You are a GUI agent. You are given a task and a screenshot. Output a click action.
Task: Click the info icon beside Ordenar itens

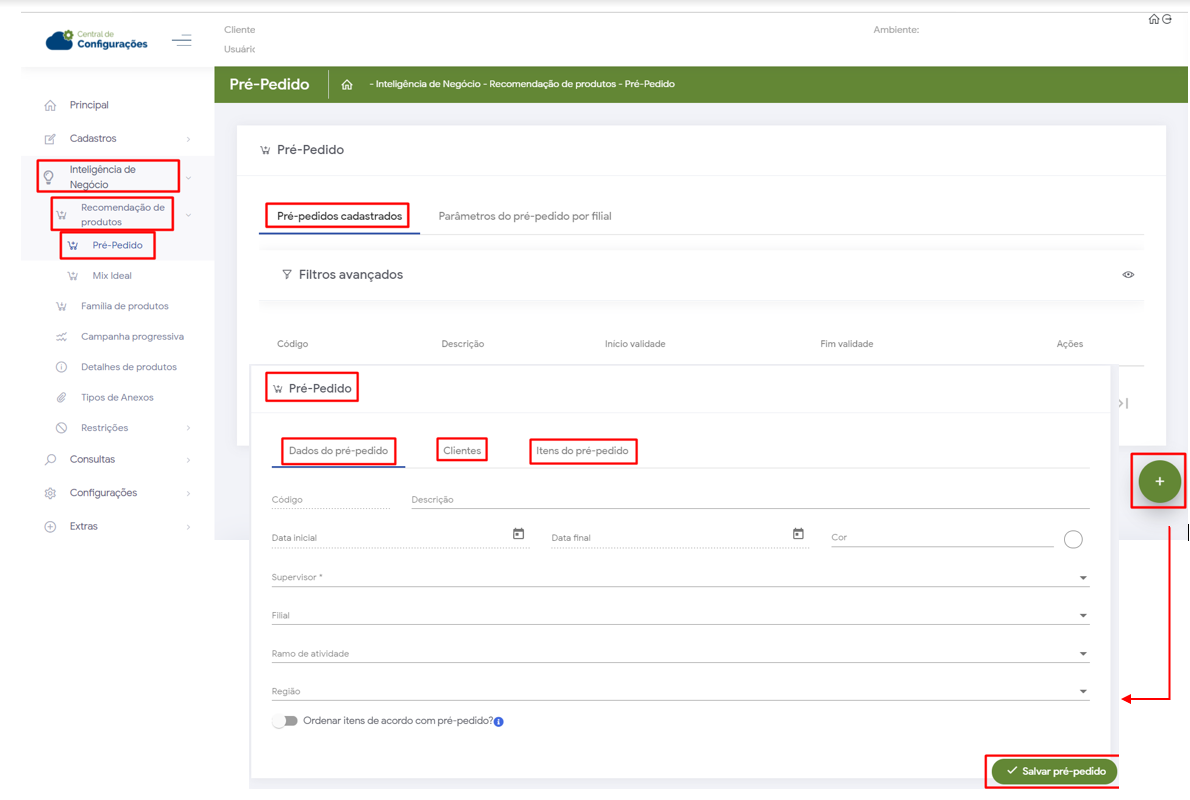(499, 722)
